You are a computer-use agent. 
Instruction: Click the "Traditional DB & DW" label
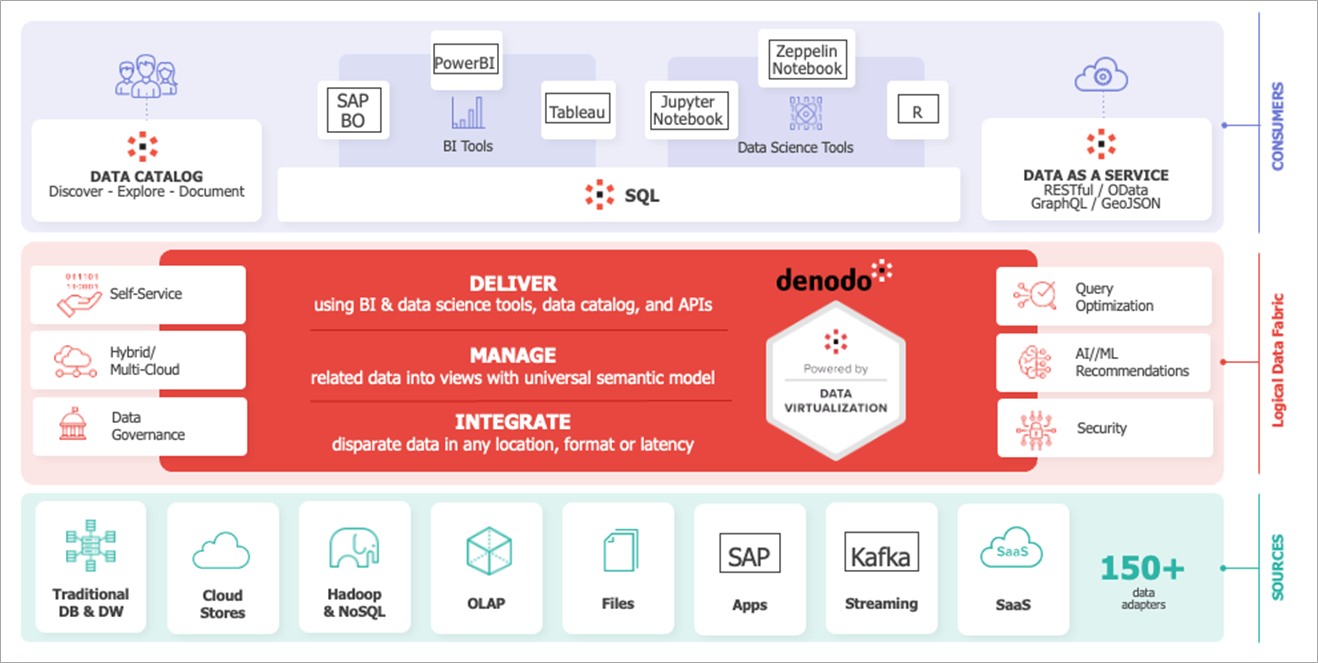click(91, 602)
